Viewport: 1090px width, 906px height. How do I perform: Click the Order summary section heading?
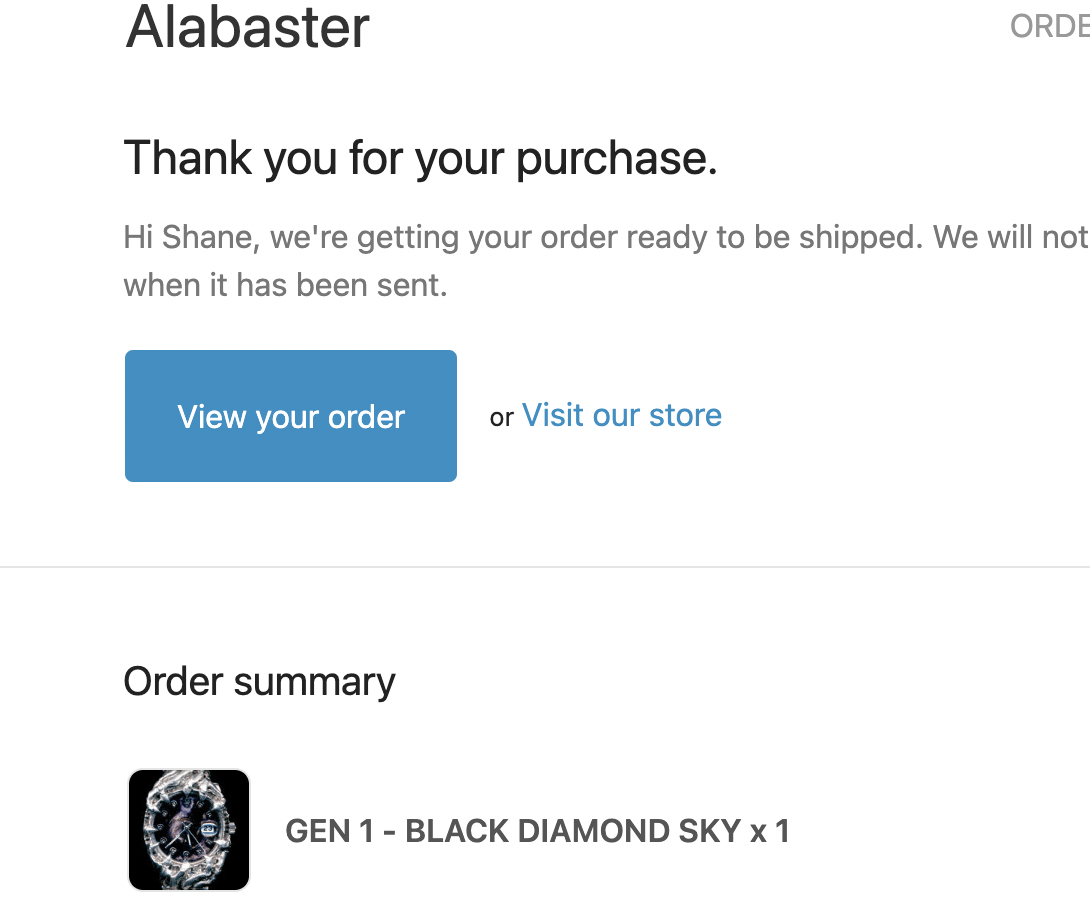258,681
